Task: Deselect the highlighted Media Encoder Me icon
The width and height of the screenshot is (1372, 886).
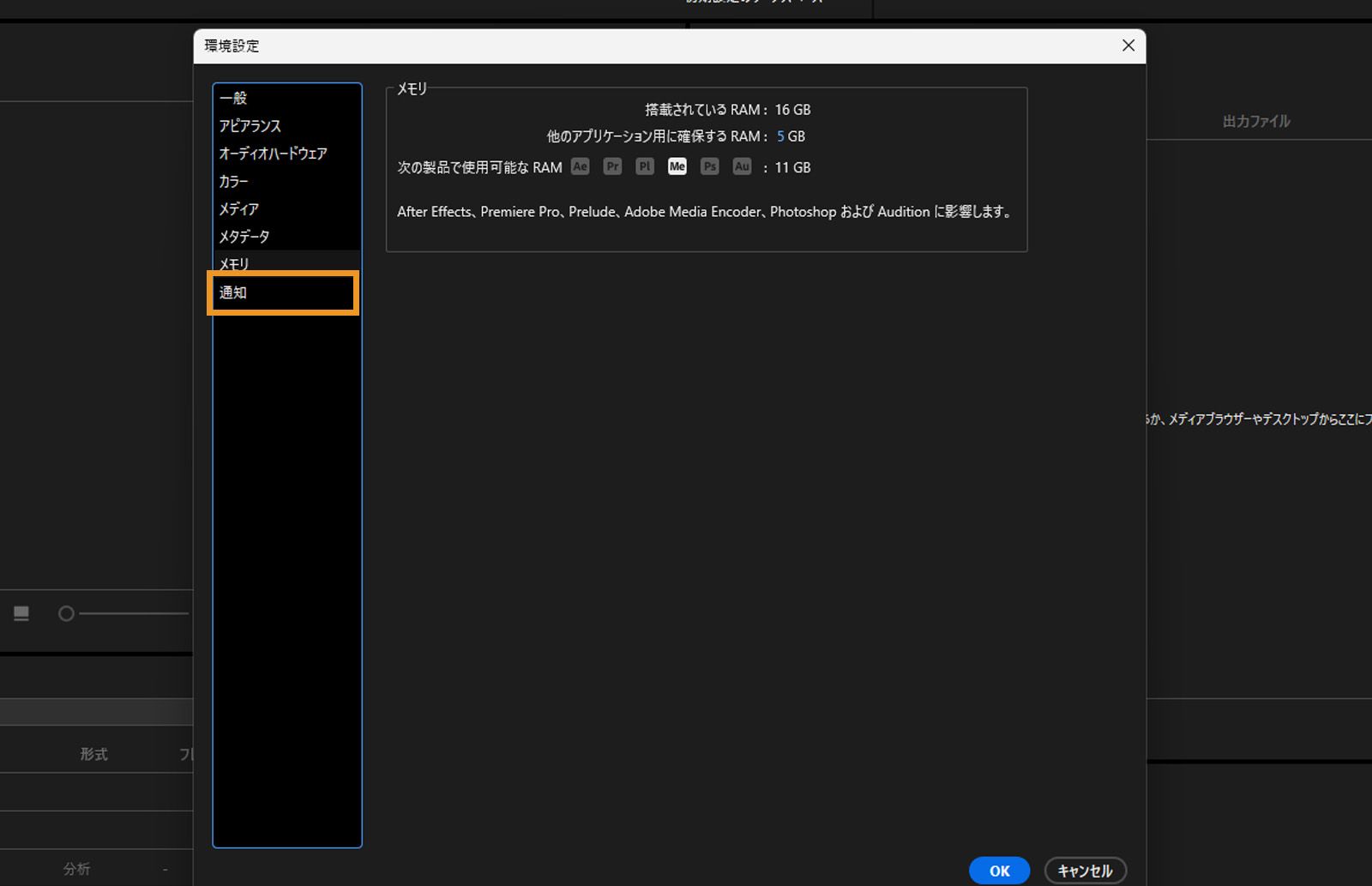Action: tap(677, 166)
